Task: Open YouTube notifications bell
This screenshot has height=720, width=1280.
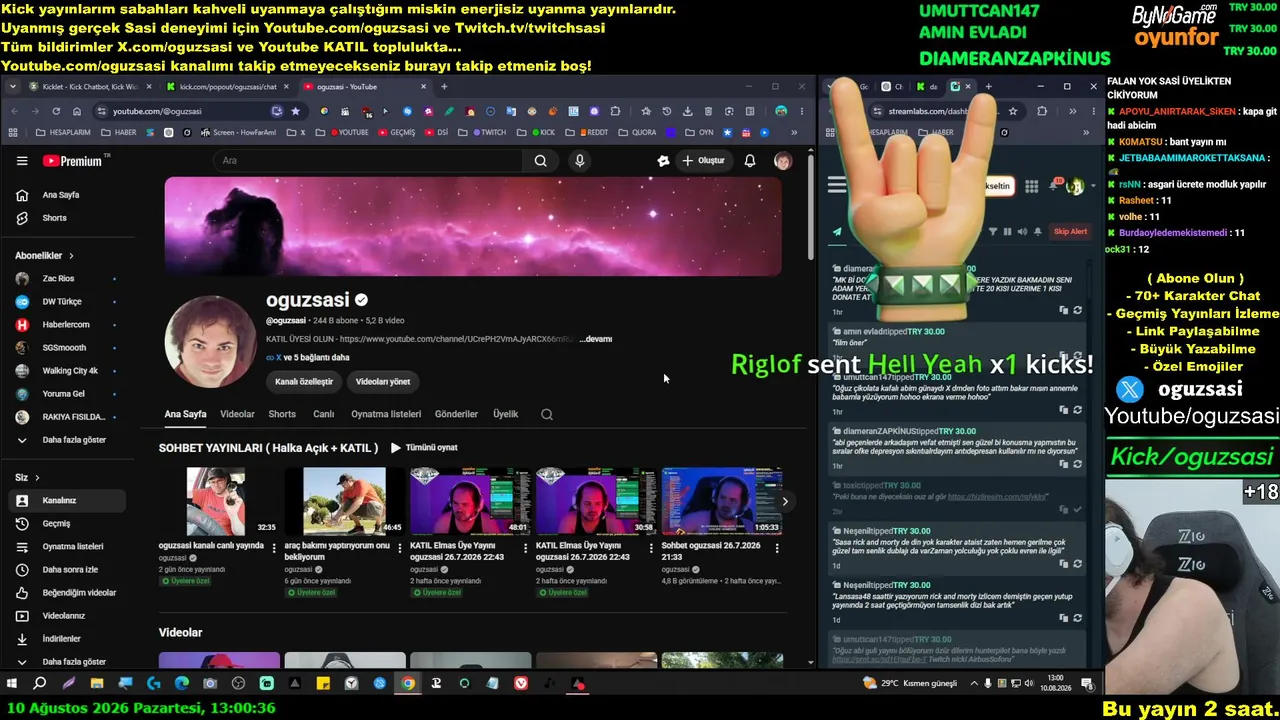Action: (x=750, y=161)
